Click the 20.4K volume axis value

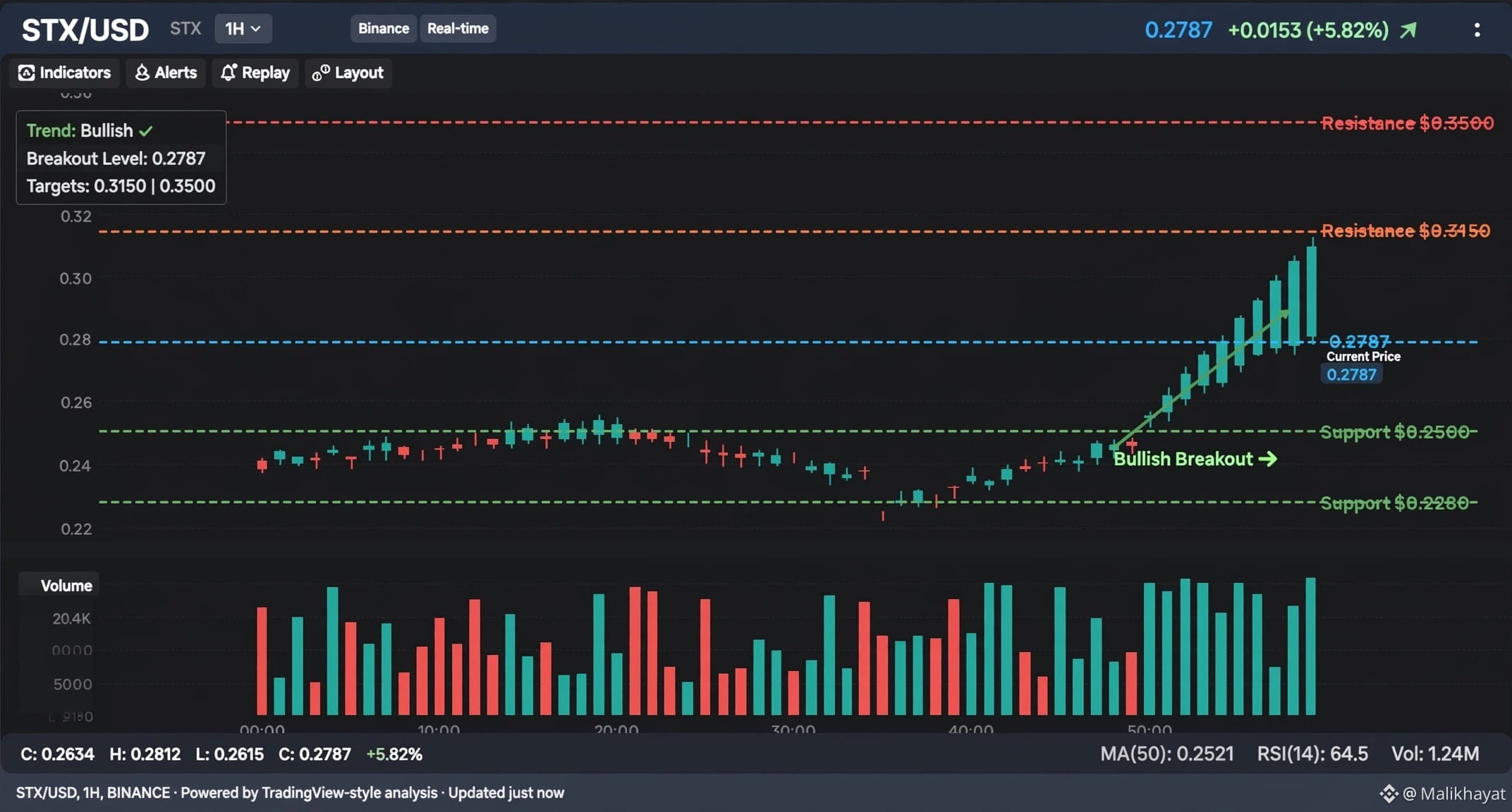click(71, 619)
